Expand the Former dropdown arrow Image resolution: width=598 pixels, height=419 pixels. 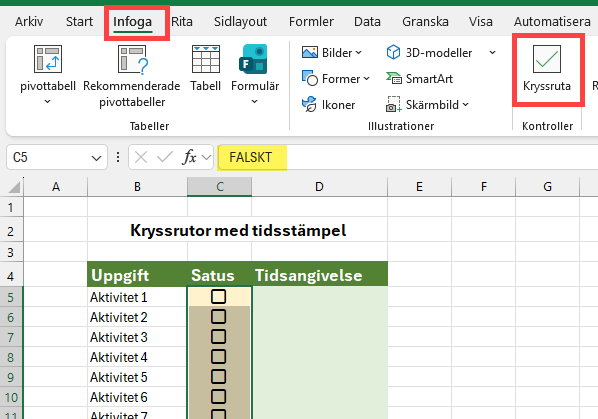tap(367, 79)
